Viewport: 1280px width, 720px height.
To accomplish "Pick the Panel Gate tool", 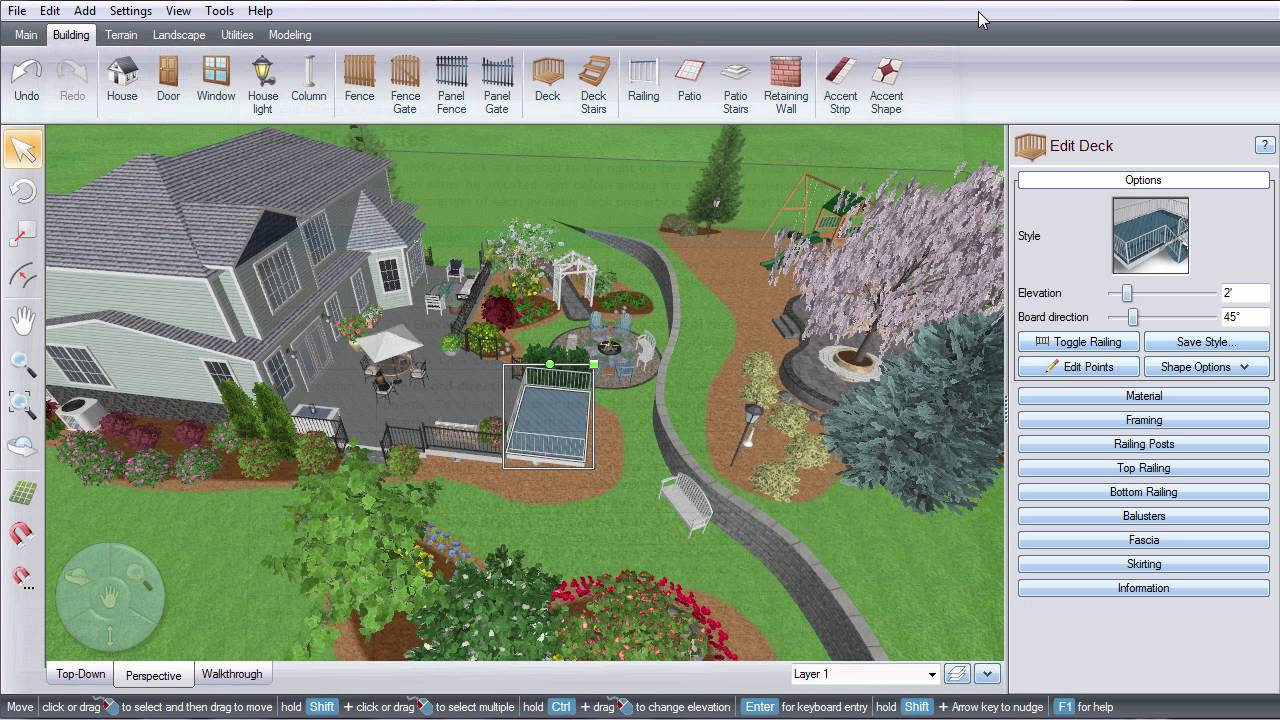I will [497, 85].
